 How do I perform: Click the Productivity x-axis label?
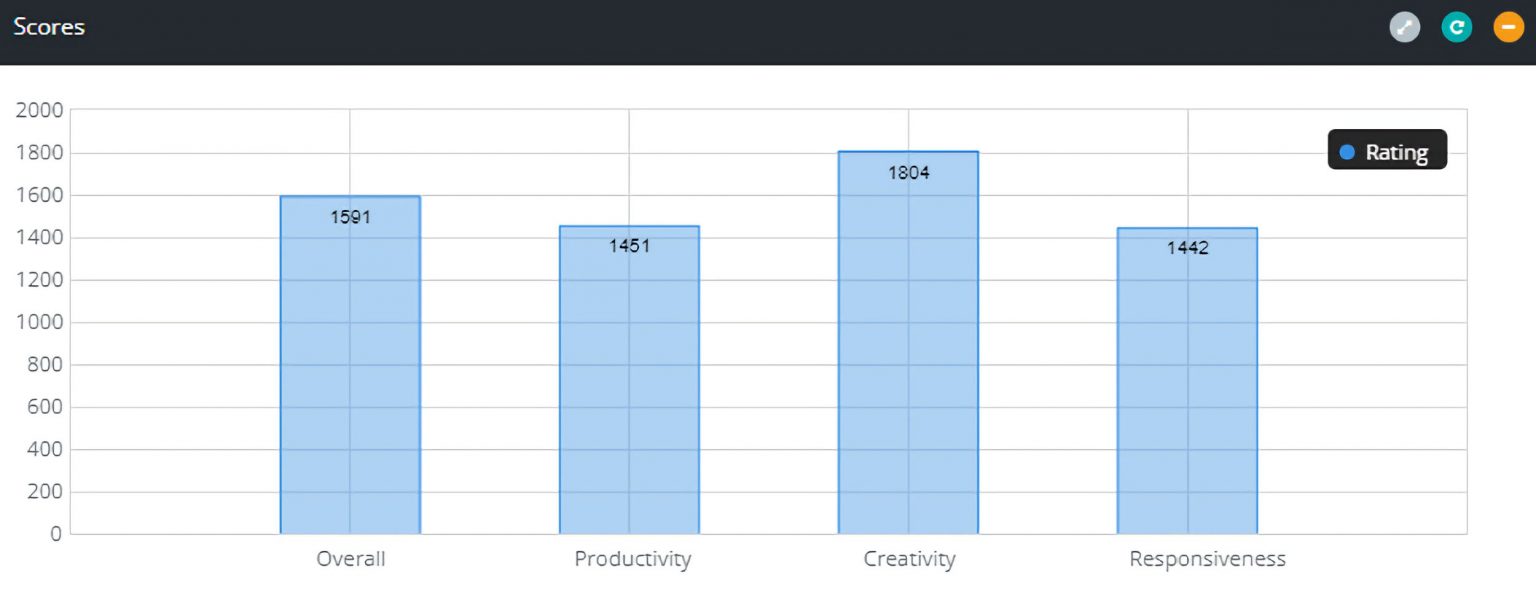tap(632, 559)
